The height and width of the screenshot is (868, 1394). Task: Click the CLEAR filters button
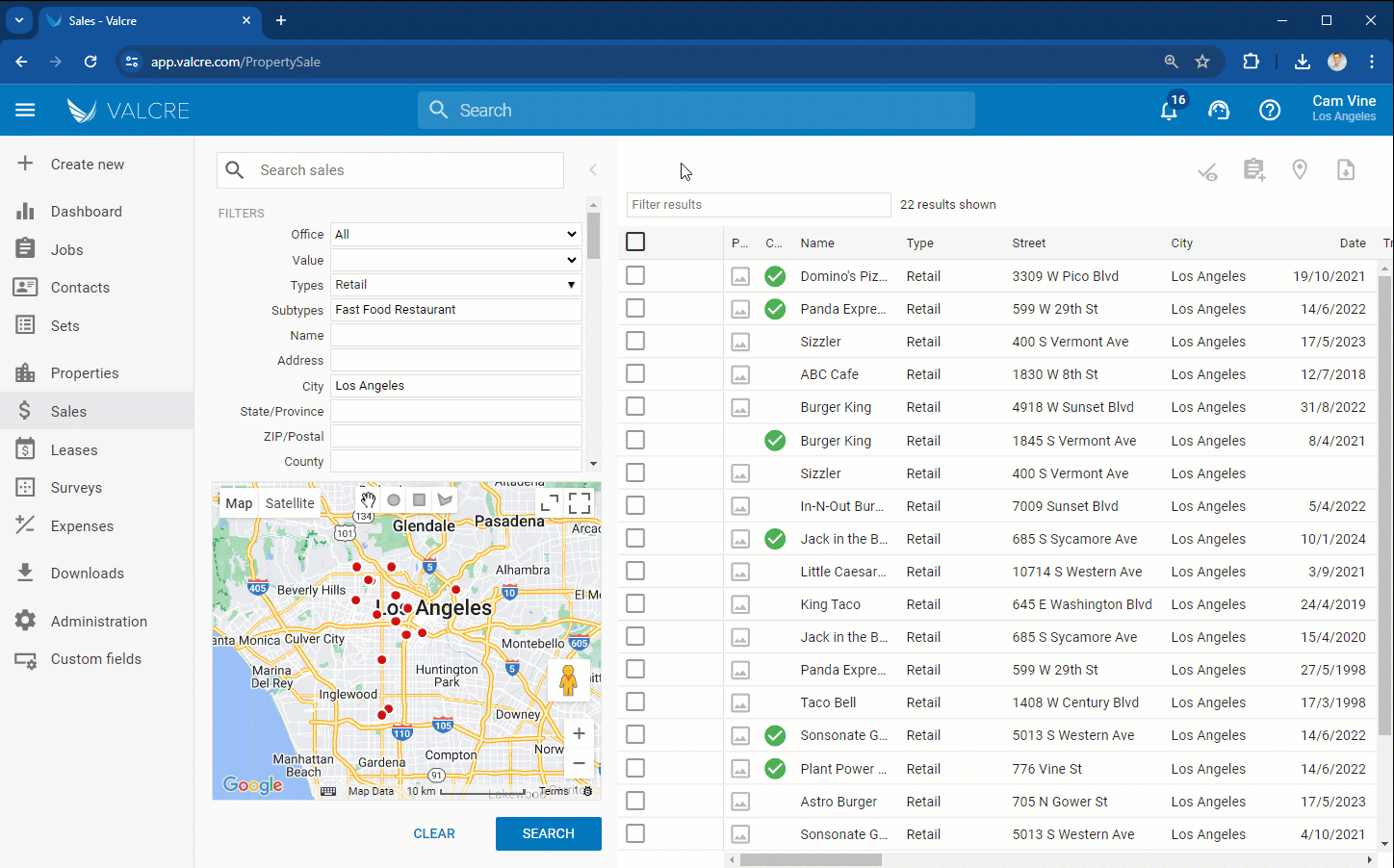tap(434, 833)
